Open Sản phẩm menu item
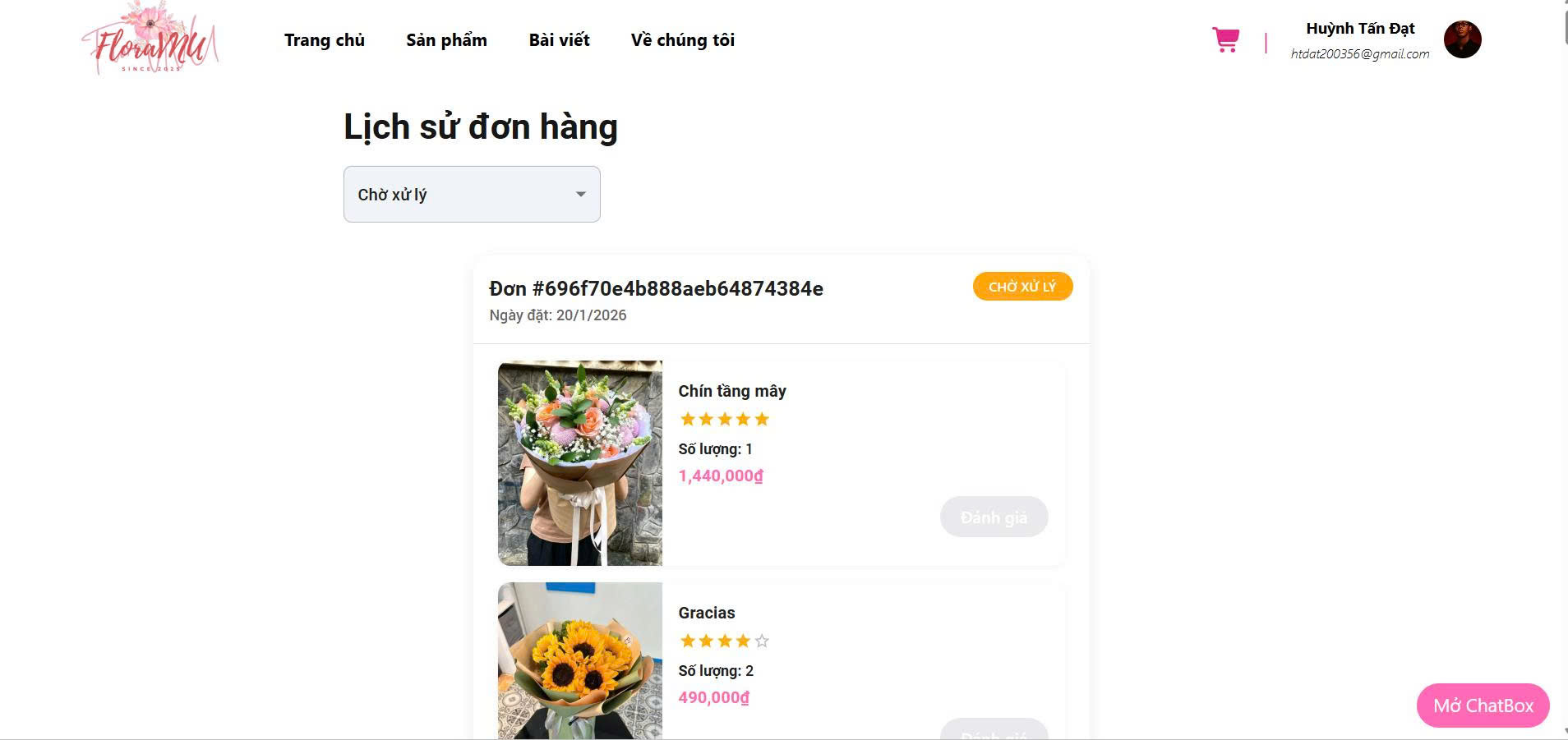The width and height of the screenshot is (1568, 740). pyautogui.click(x=446, y=40)
